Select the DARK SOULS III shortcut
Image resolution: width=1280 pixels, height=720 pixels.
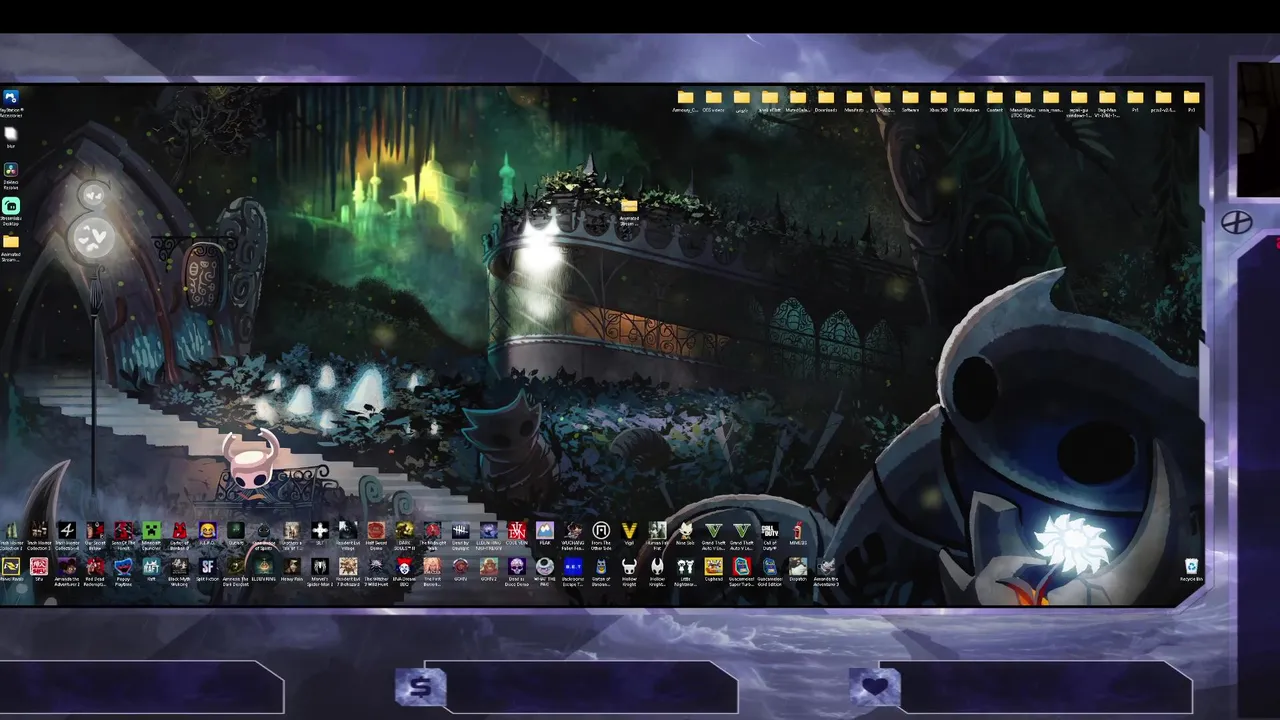point(404,535)
